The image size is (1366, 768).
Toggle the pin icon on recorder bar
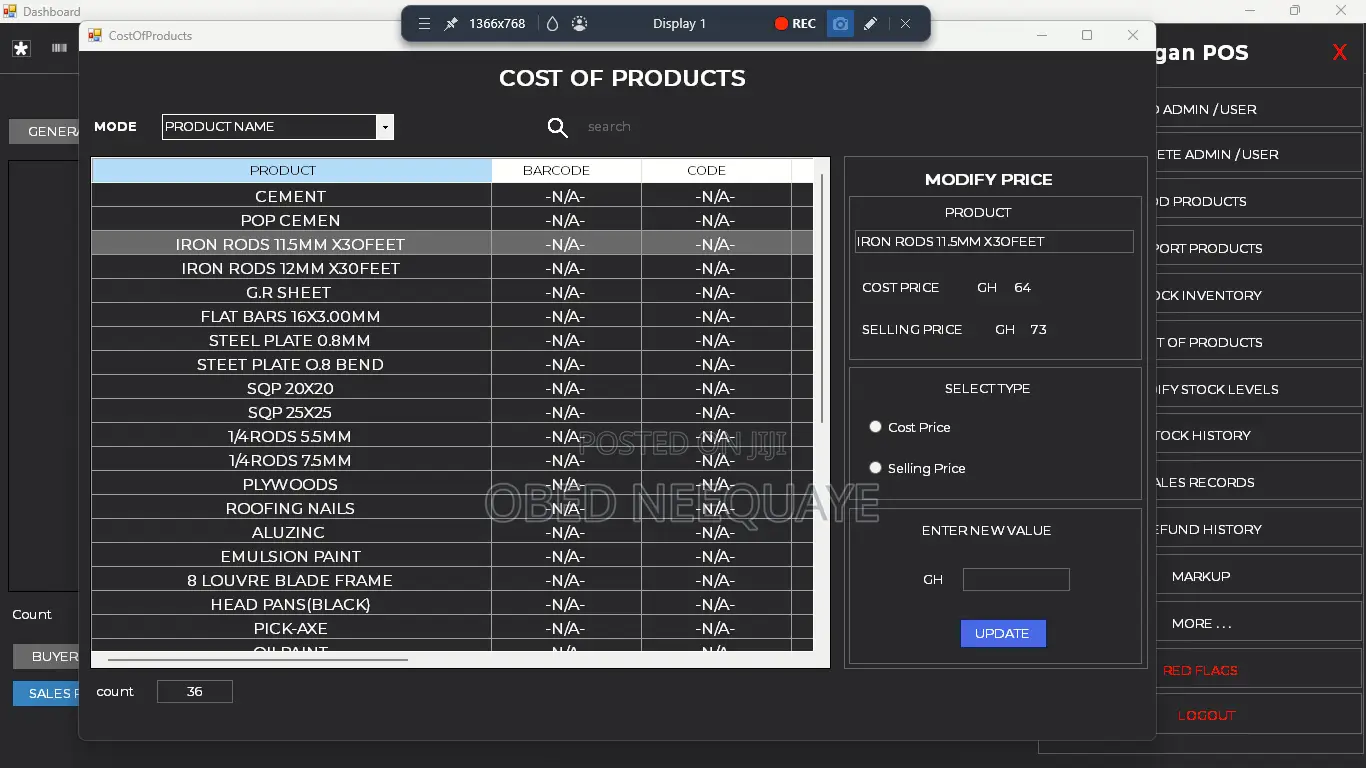point(451,24)
